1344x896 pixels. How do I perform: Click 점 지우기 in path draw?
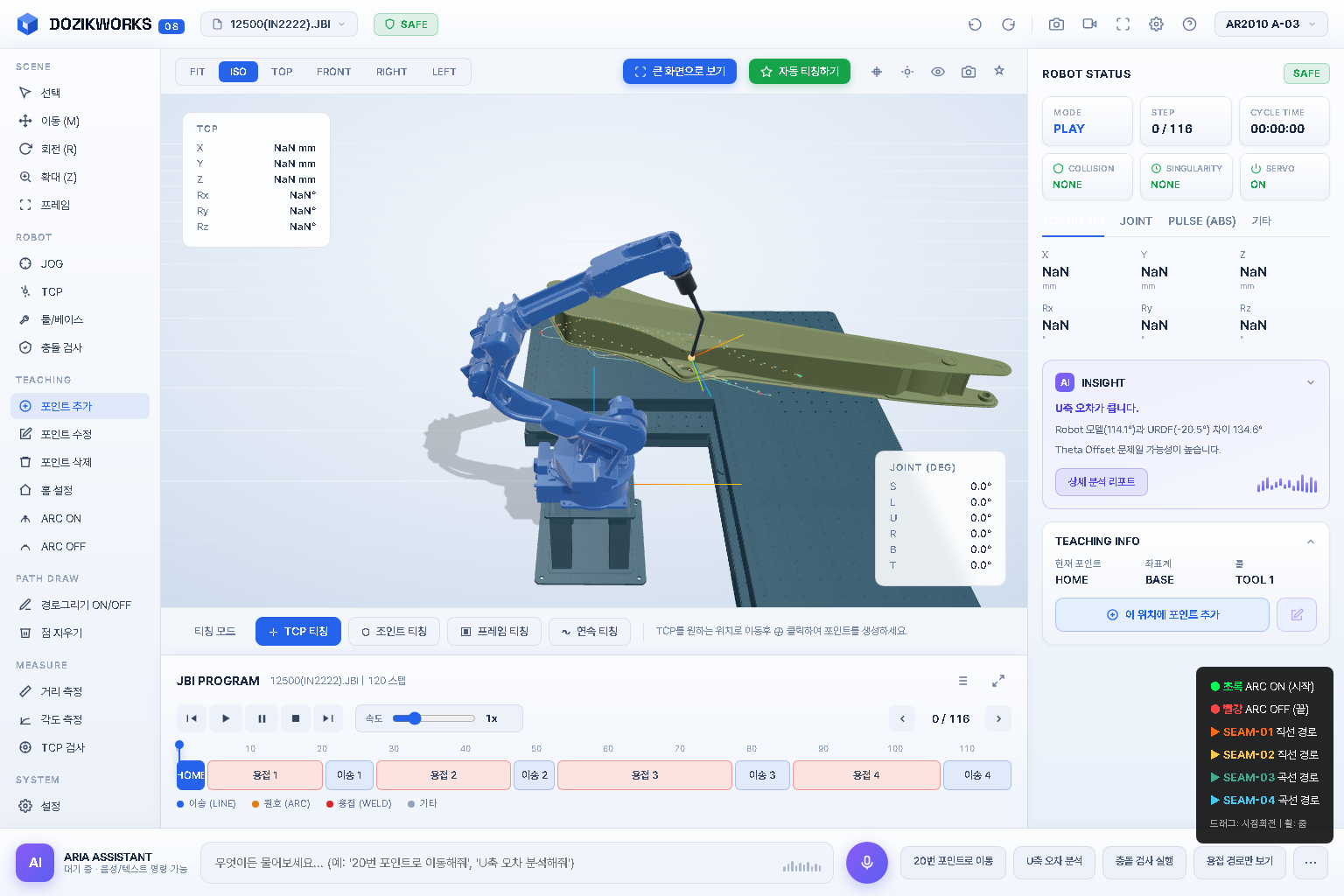pos(80,633)
